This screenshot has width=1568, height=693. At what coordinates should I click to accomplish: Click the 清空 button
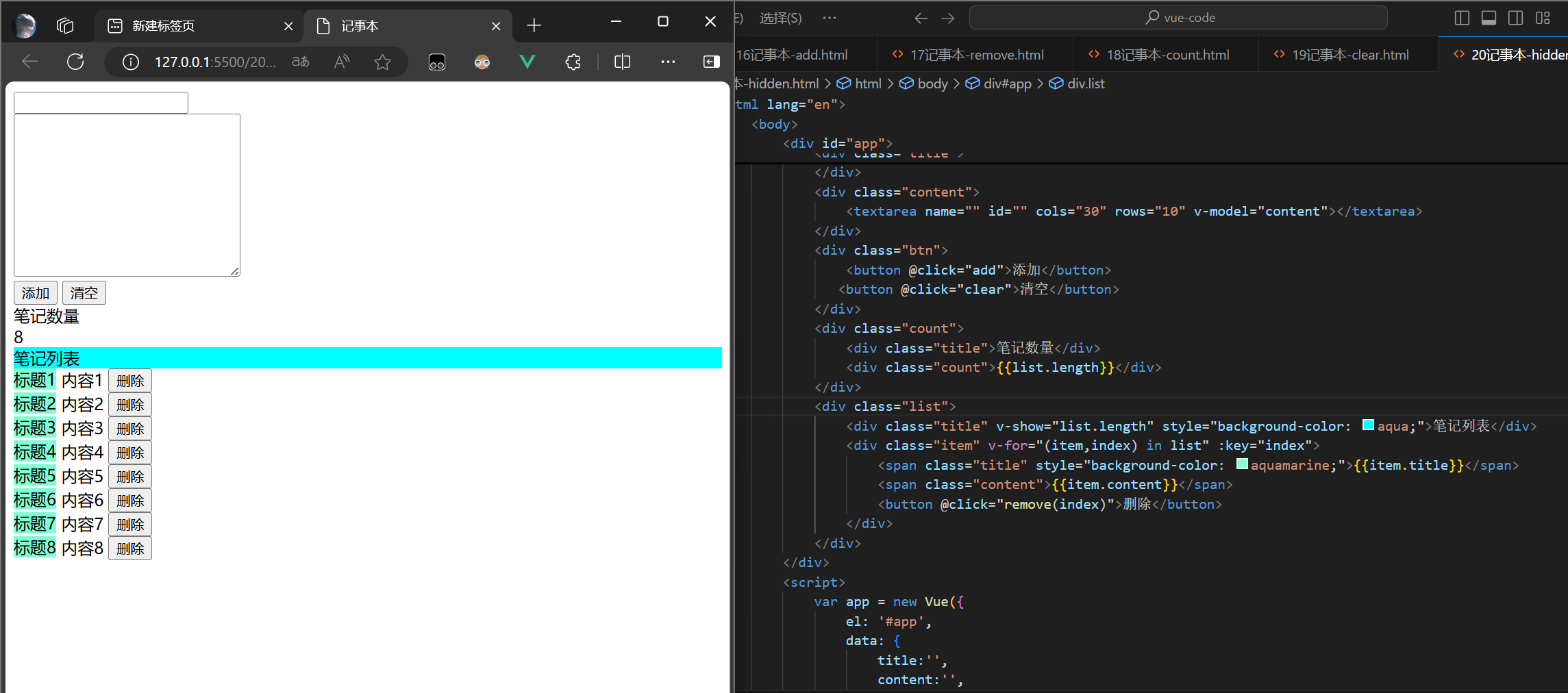tap(84, 293)
